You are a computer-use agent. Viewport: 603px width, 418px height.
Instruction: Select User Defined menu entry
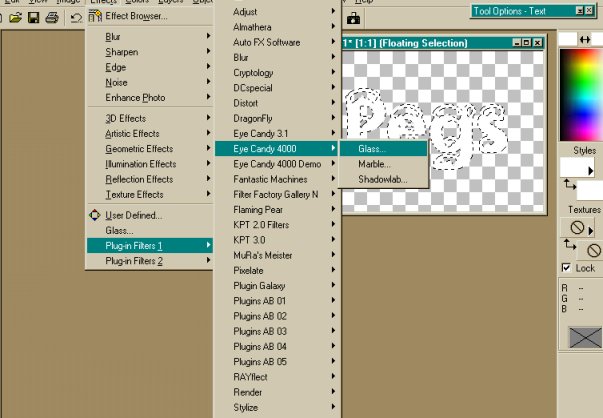[150, 215]
